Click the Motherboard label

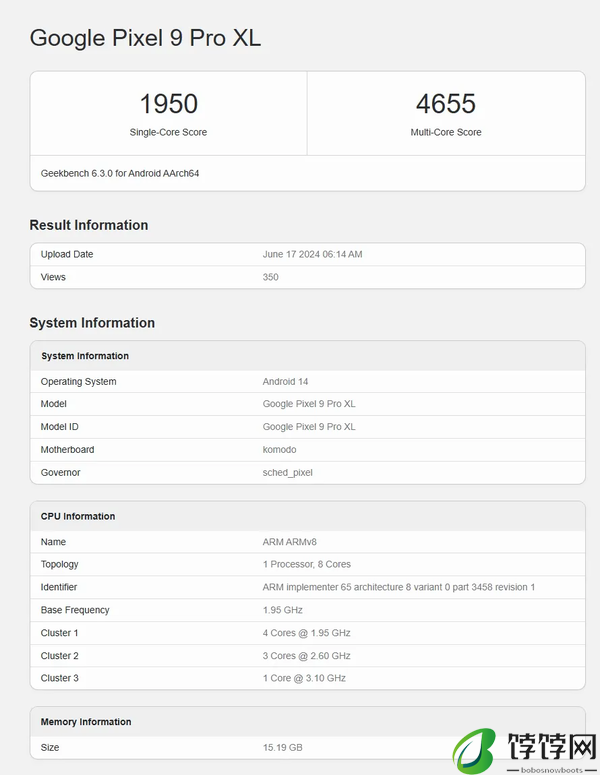[x=67, y=450]
